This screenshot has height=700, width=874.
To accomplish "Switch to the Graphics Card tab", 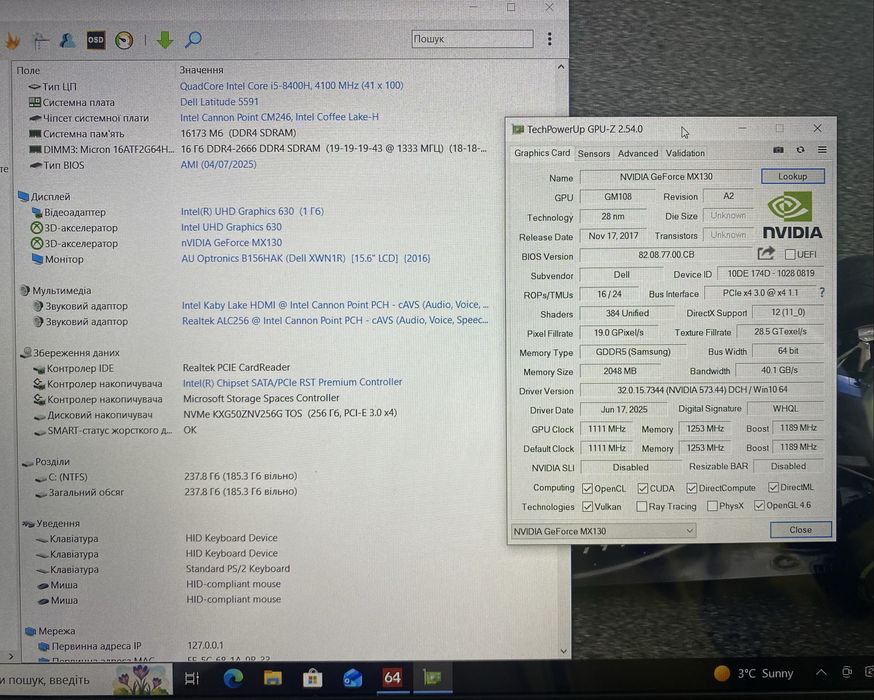I will (x=542, y=153).
